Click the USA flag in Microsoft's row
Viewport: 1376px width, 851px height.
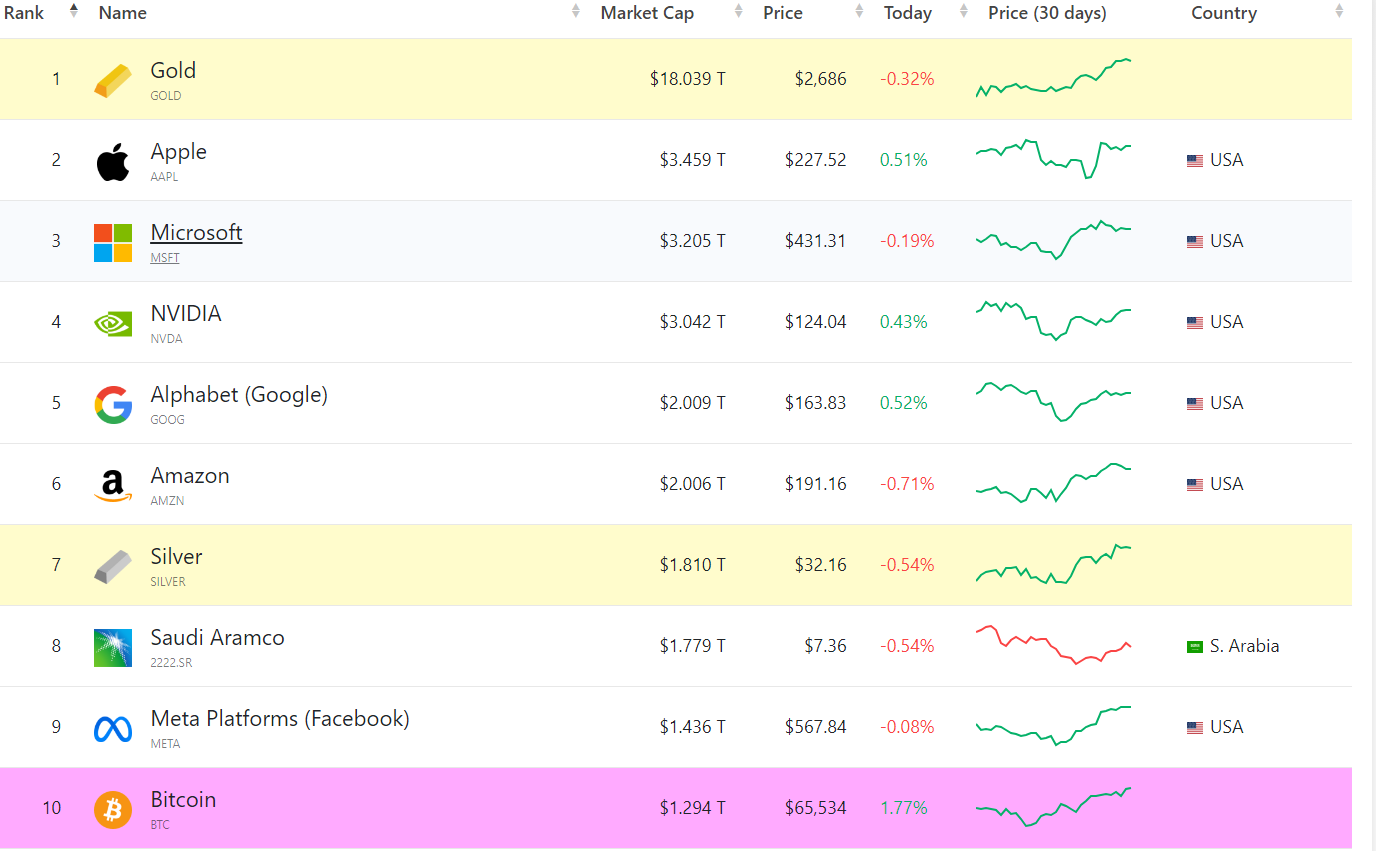click(x=1195, y=242)
